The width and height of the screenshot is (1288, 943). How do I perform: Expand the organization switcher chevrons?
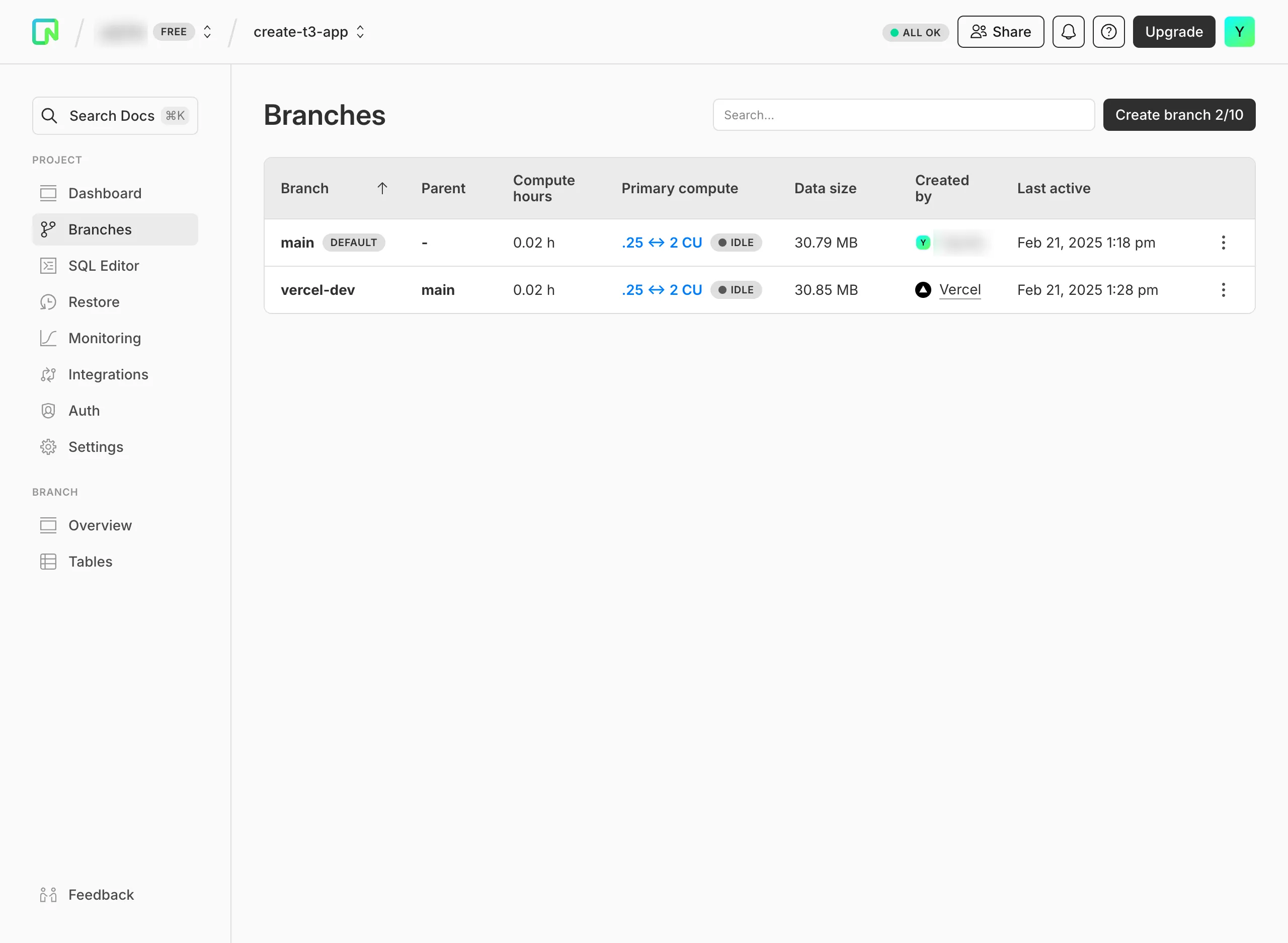pyautogui.click(x=207, y=31)
